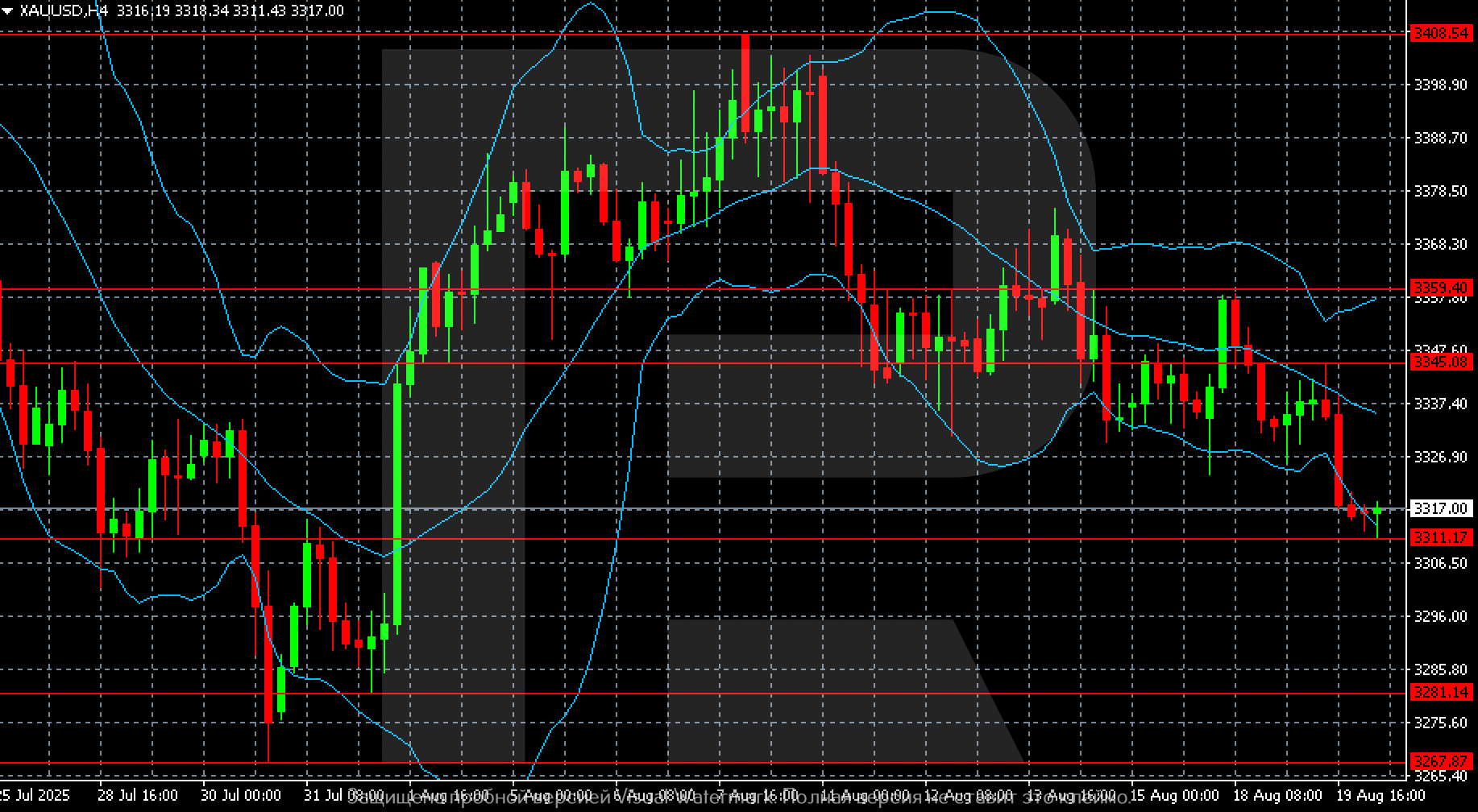
Task: Click the triangle arrow beside XAUUSD,H4 title
Action: click(x=7, y=11)
